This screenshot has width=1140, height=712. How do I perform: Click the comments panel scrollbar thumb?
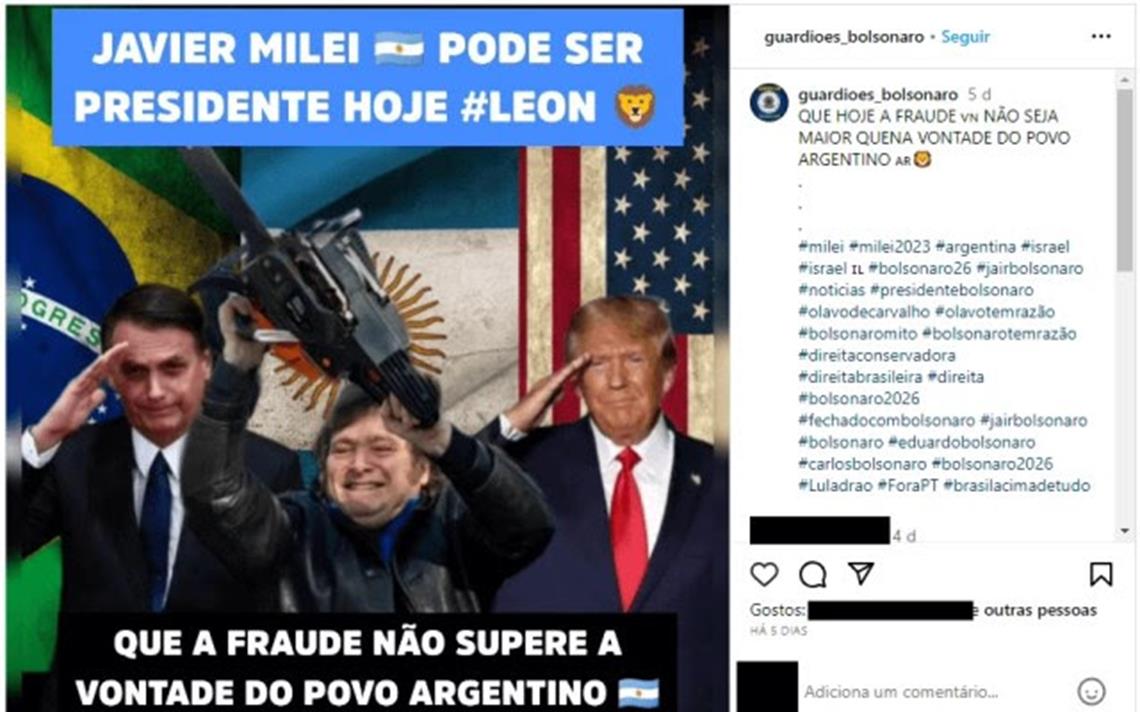click(x=1125, y=179)
